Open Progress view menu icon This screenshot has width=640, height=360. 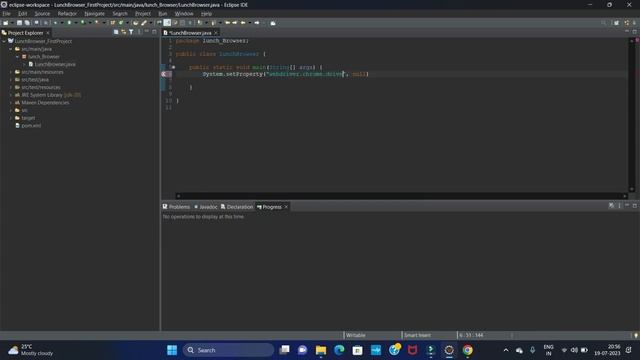619,206
